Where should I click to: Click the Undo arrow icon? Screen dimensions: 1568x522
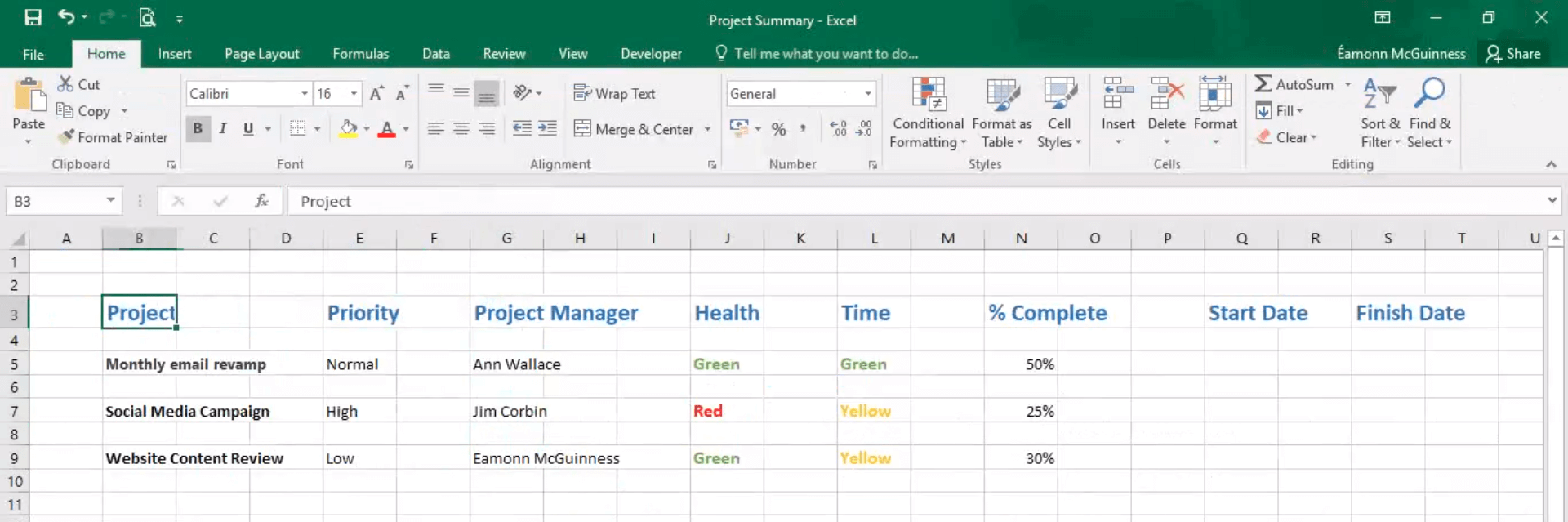pyautogui.click(x=66, y=17)
